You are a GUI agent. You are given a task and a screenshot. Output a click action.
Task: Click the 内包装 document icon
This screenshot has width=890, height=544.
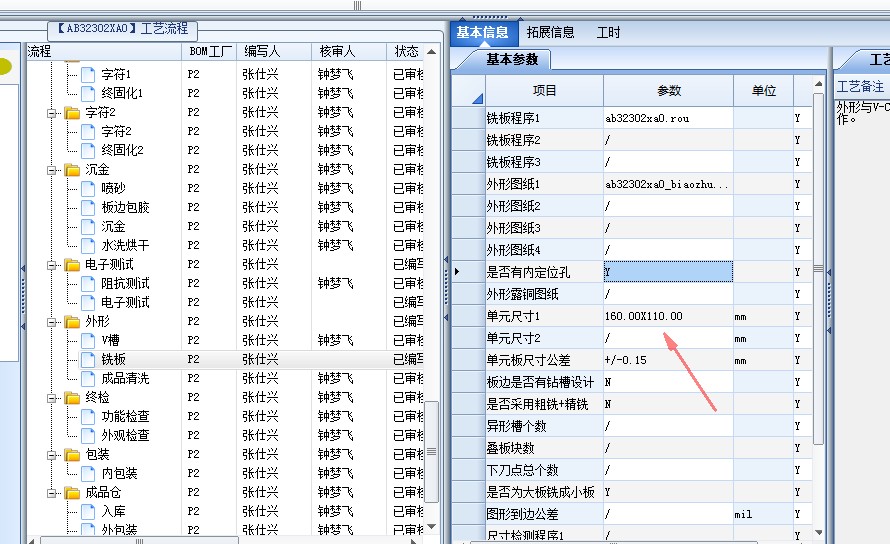pyautogui.click(x=87, y=474)
